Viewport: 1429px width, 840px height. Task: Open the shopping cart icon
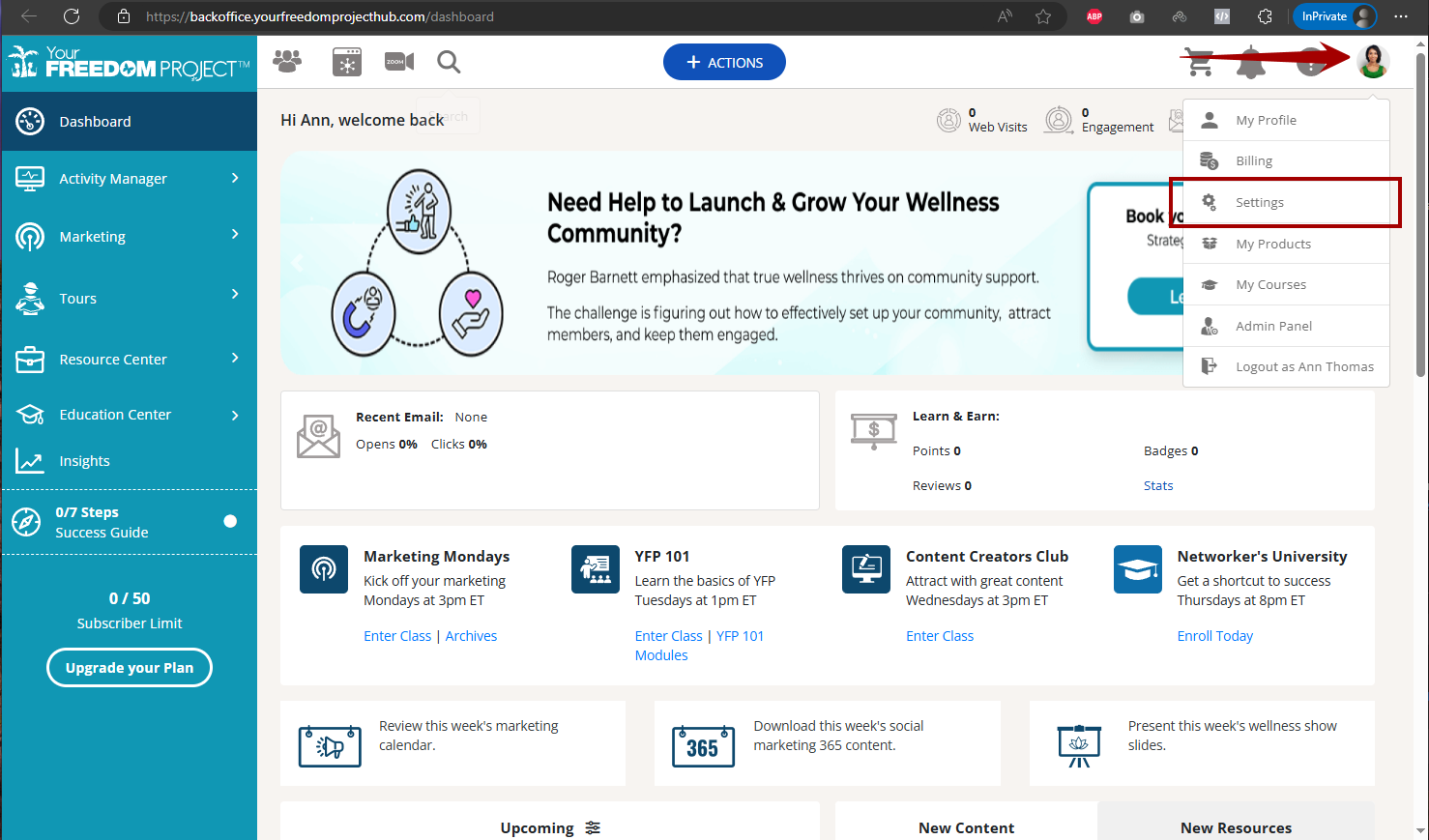click(x=1200, y=63)
